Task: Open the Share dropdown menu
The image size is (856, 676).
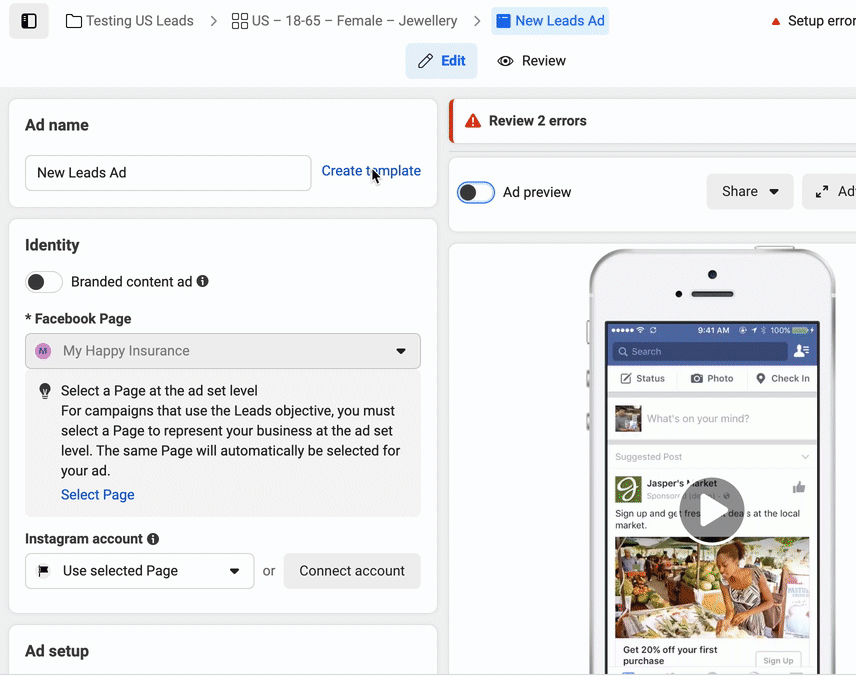Action: click(750, 192)
